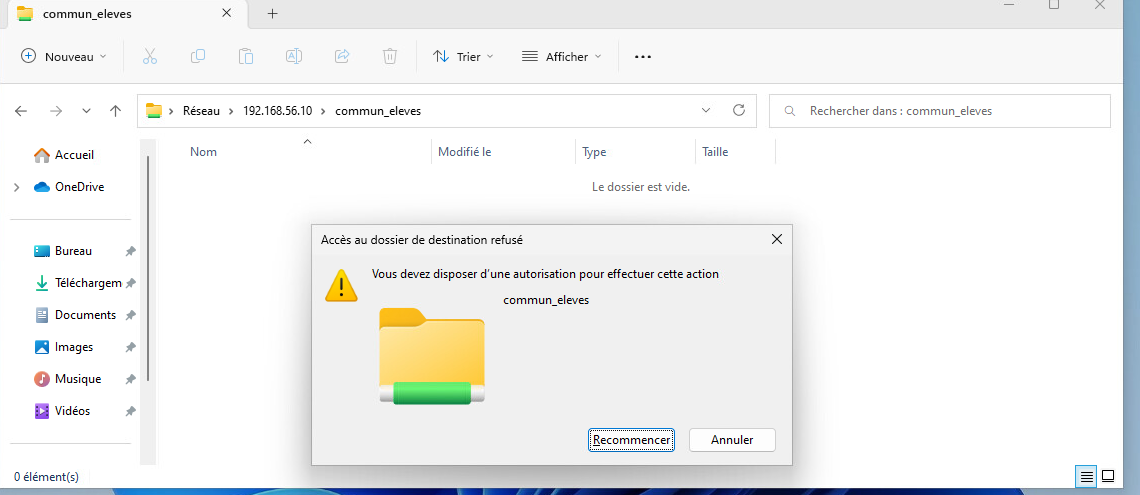
Task: Switch to details view layout icon
Action: pyautogui.click(x=1086, y=476)
